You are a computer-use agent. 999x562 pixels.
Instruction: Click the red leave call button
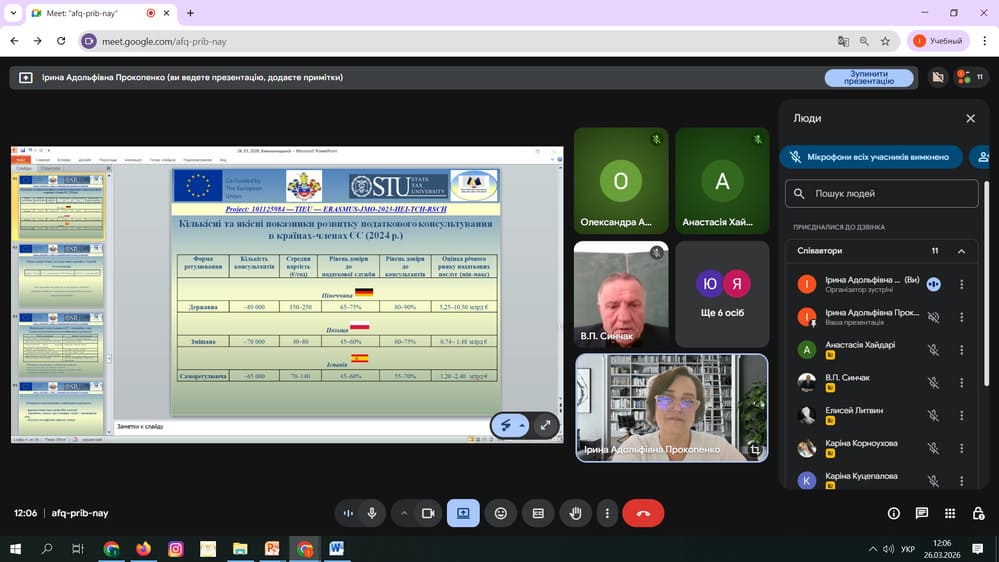point(643,513)
